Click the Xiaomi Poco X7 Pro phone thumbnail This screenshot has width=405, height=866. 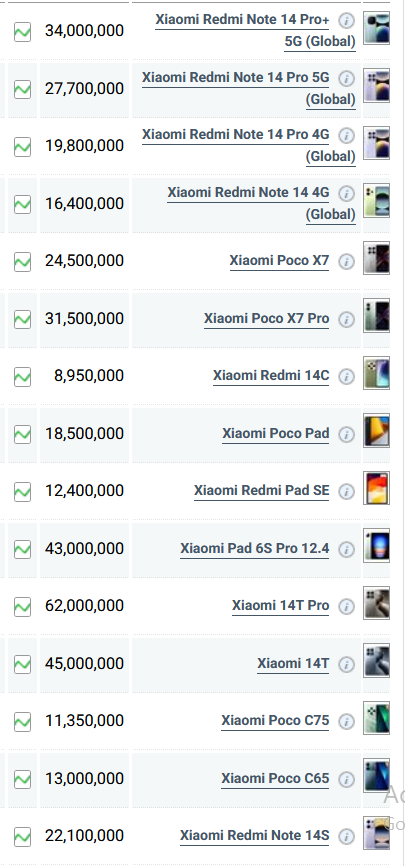[376, 315]
